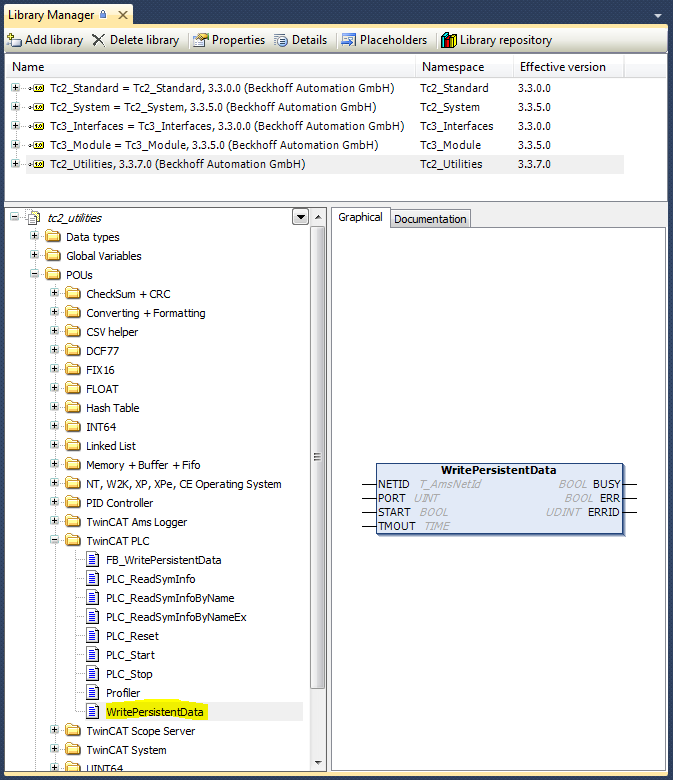Open Properties from the toolbar
This screenshot has width=673, height=780.
coord(229,40)
